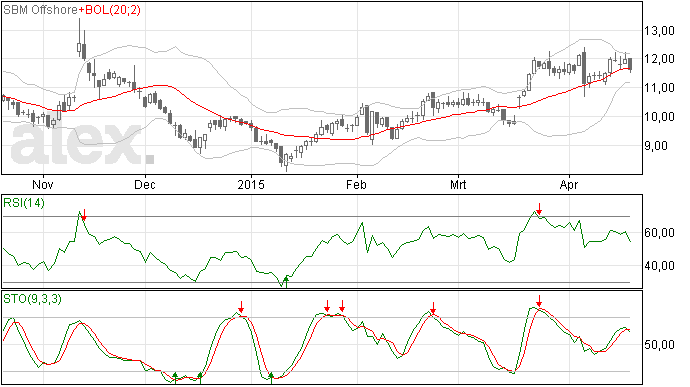Click the 12,00 price axis label
690x387 pixels.
pyautogui.click(x=659, y=59)
